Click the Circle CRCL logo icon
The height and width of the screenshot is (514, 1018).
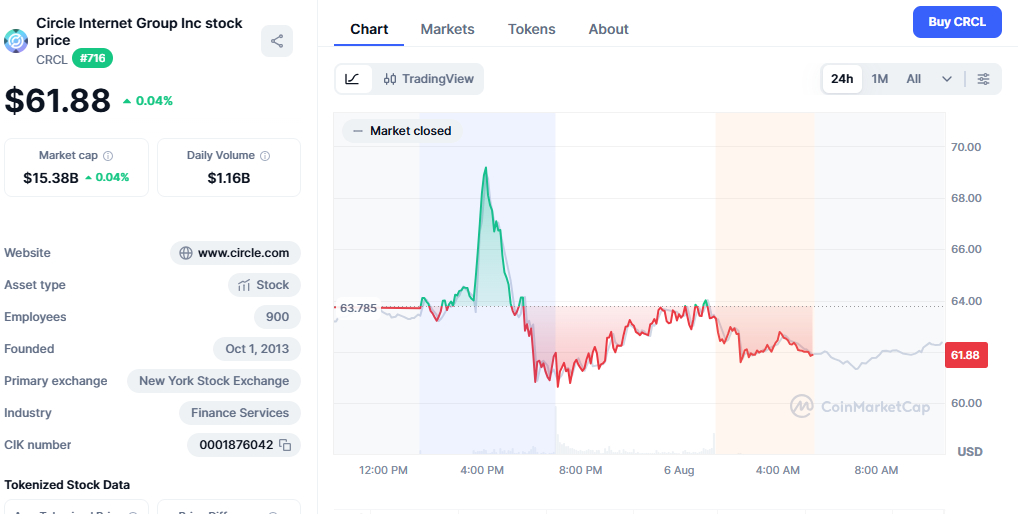[x=16, y=41]
